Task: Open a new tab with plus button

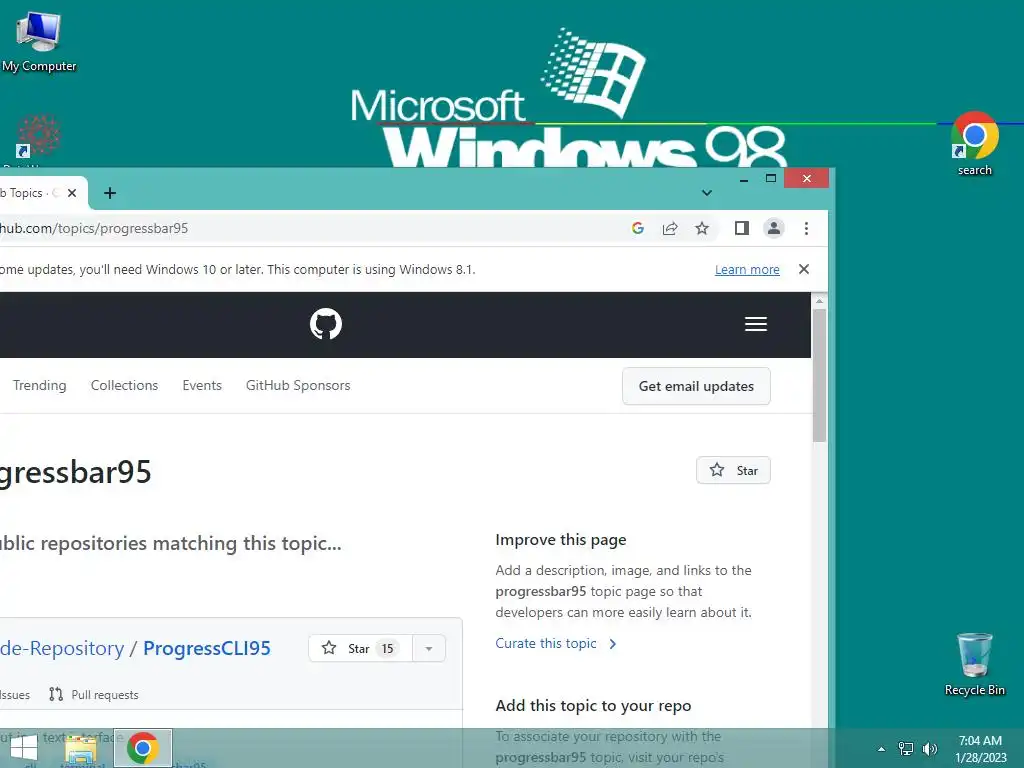Action: (x=110, y=193)
